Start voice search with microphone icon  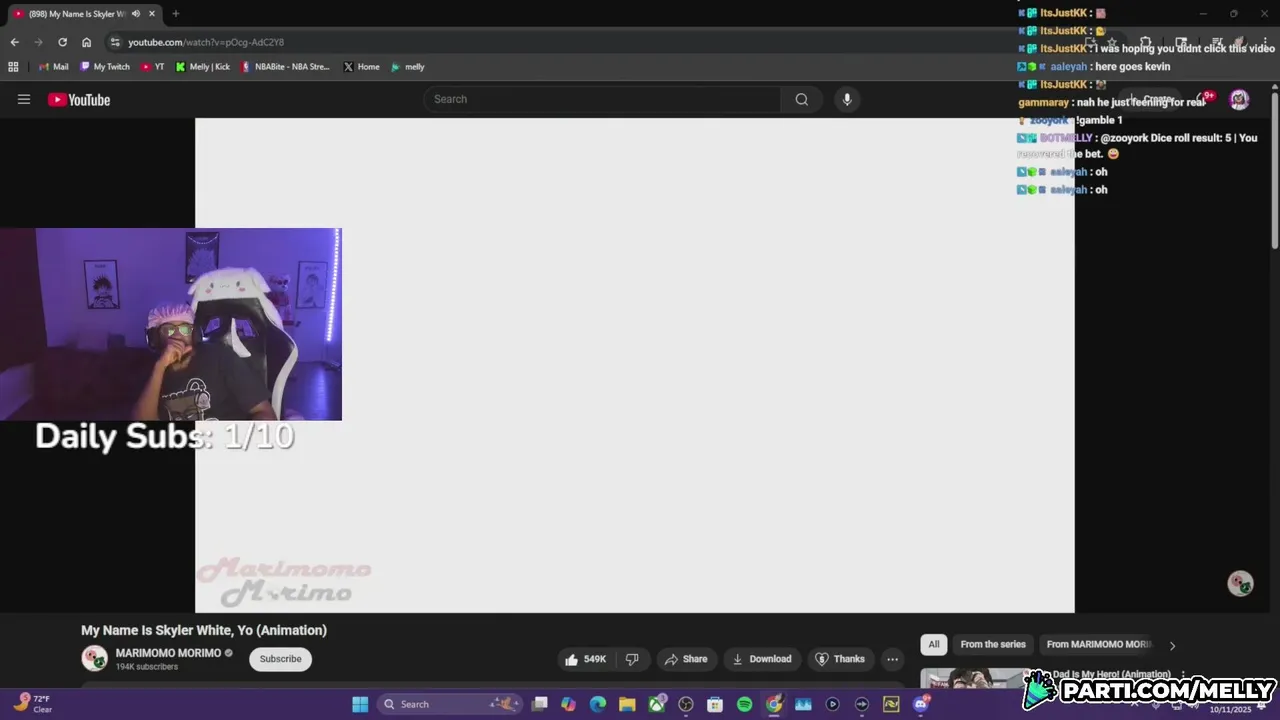click(847, 99)
